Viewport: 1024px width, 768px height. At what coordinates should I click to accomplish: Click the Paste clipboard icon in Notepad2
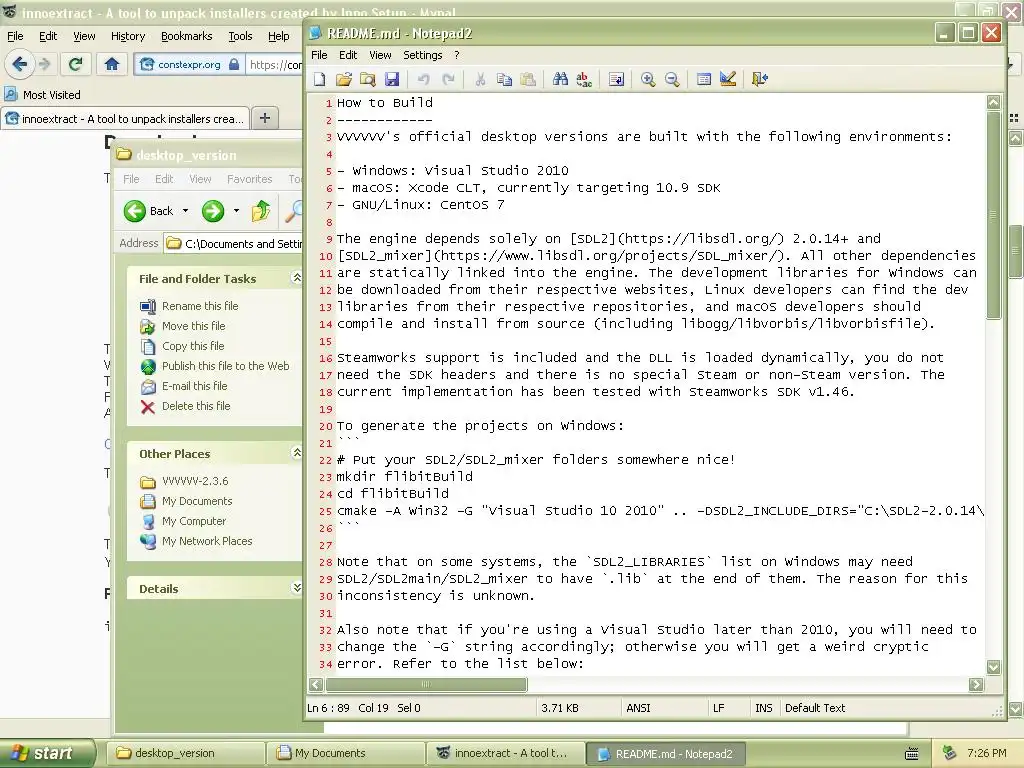tap(528, 80)
